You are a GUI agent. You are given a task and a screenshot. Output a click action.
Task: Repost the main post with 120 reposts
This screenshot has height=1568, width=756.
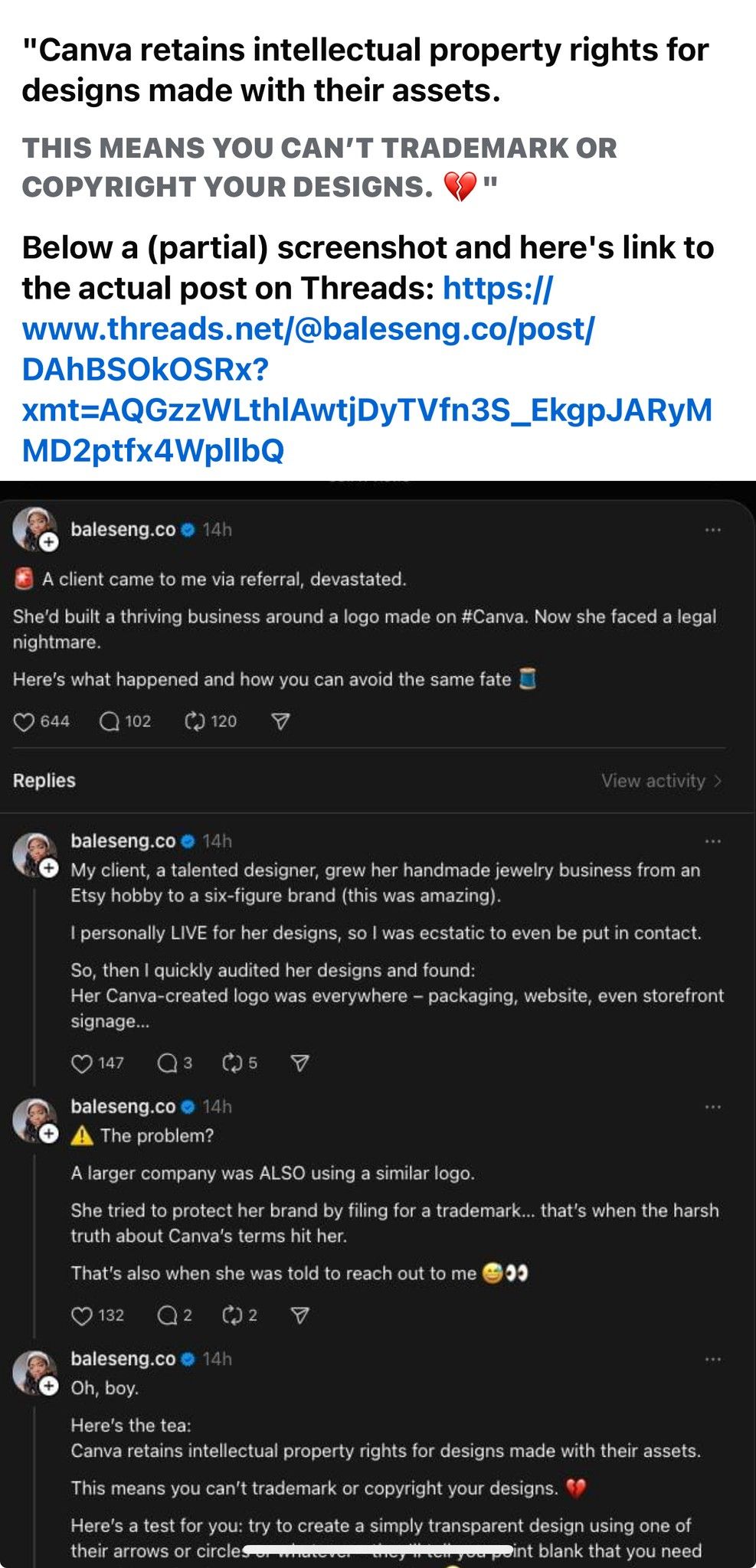point(195,721)
